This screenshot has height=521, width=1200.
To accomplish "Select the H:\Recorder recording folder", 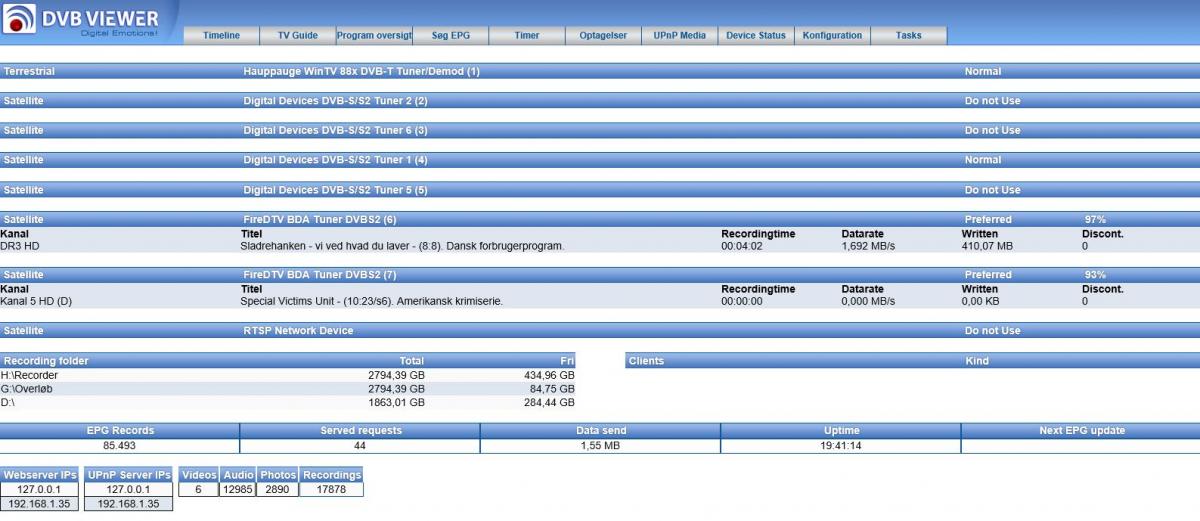I will [29, 375].
